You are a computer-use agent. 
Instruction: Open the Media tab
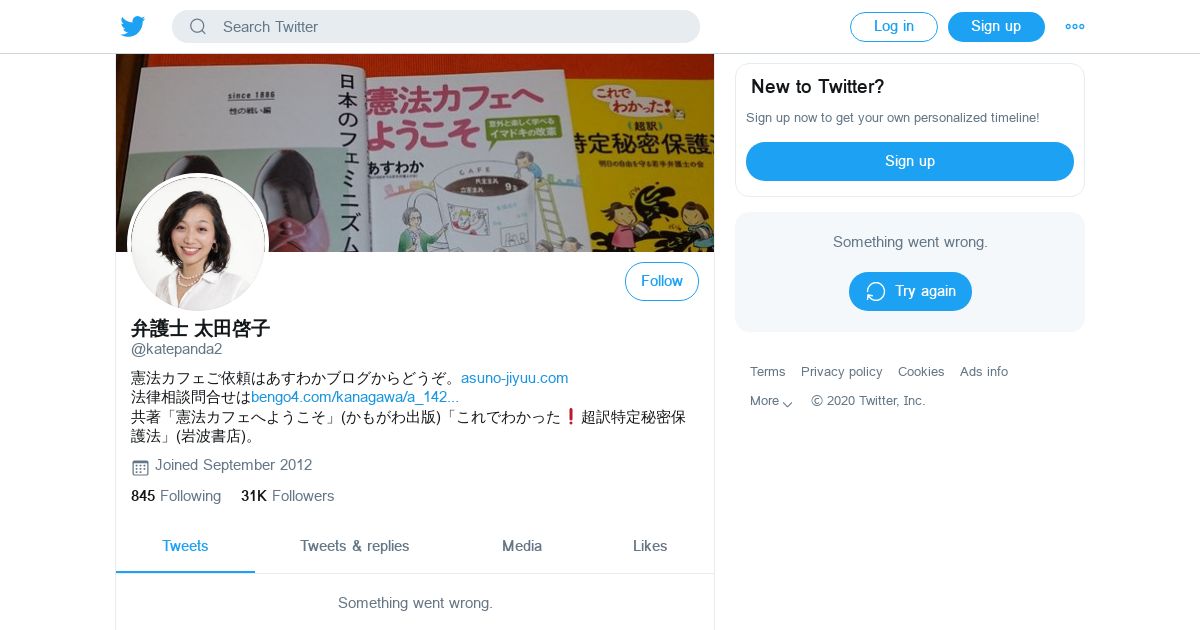click(522, 546)
